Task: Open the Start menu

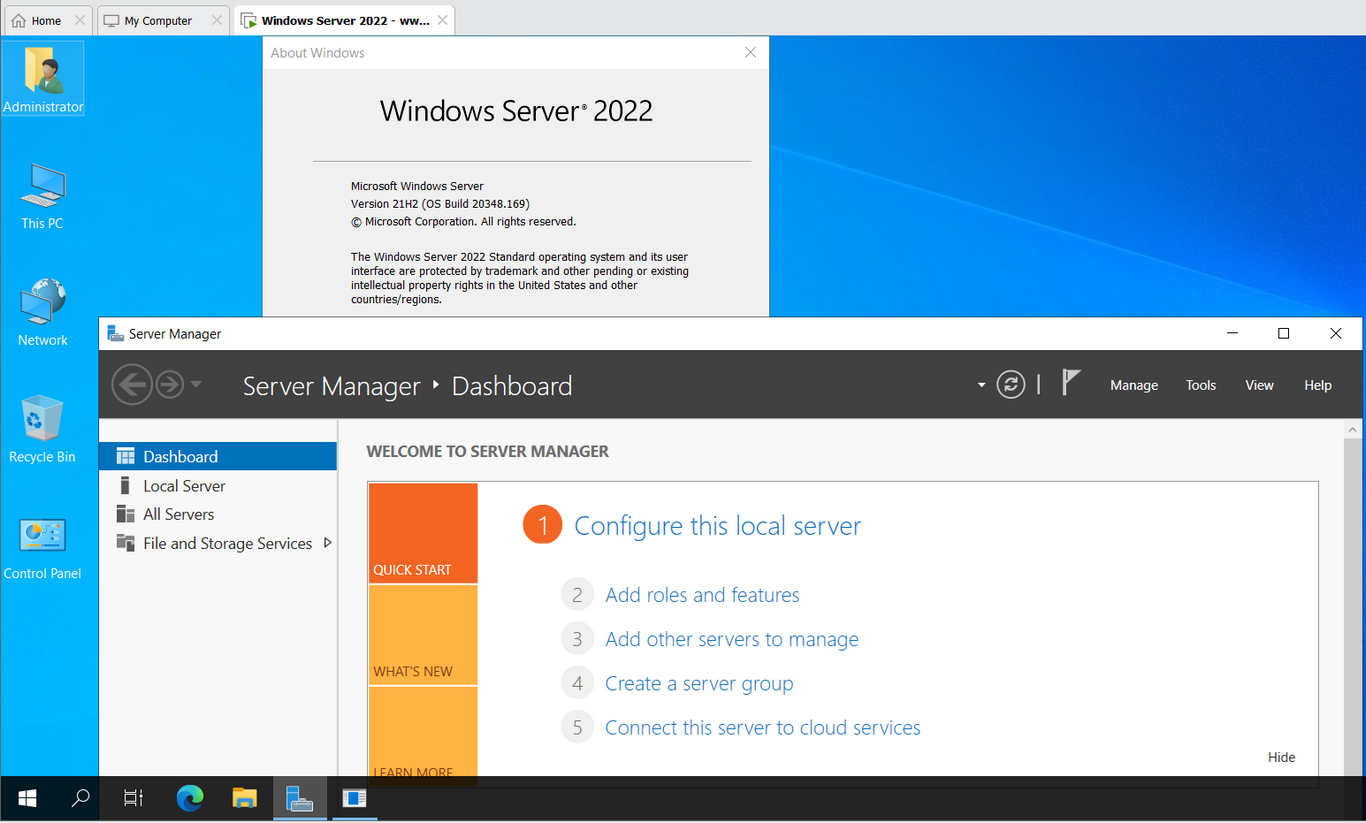Action: (x=27, y=798)
